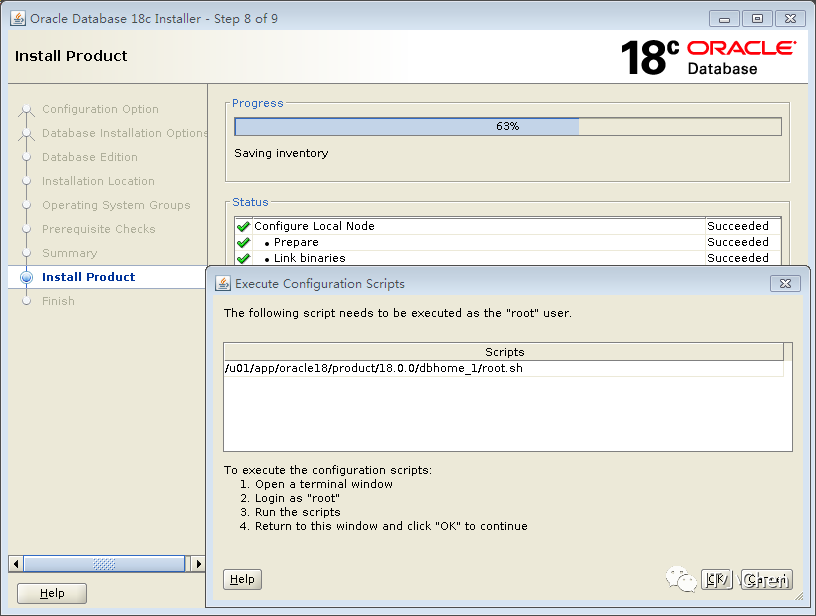The height and width of the screenshot is (616, 816).
Task: Click the Link binaries label
Action: [x=309, y=258]
